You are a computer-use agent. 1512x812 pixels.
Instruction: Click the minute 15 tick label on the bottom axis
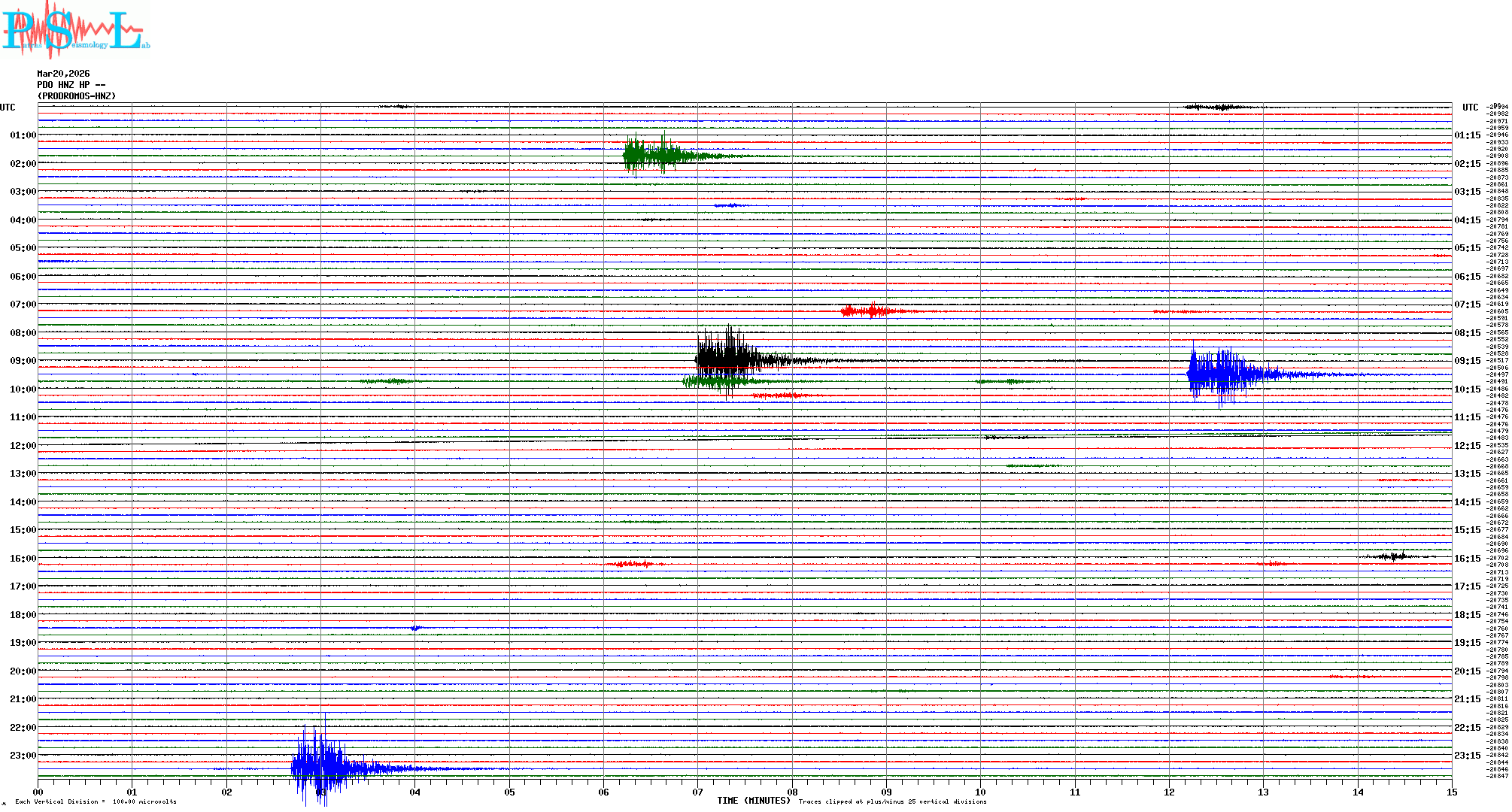click(x=1451, y=792)
